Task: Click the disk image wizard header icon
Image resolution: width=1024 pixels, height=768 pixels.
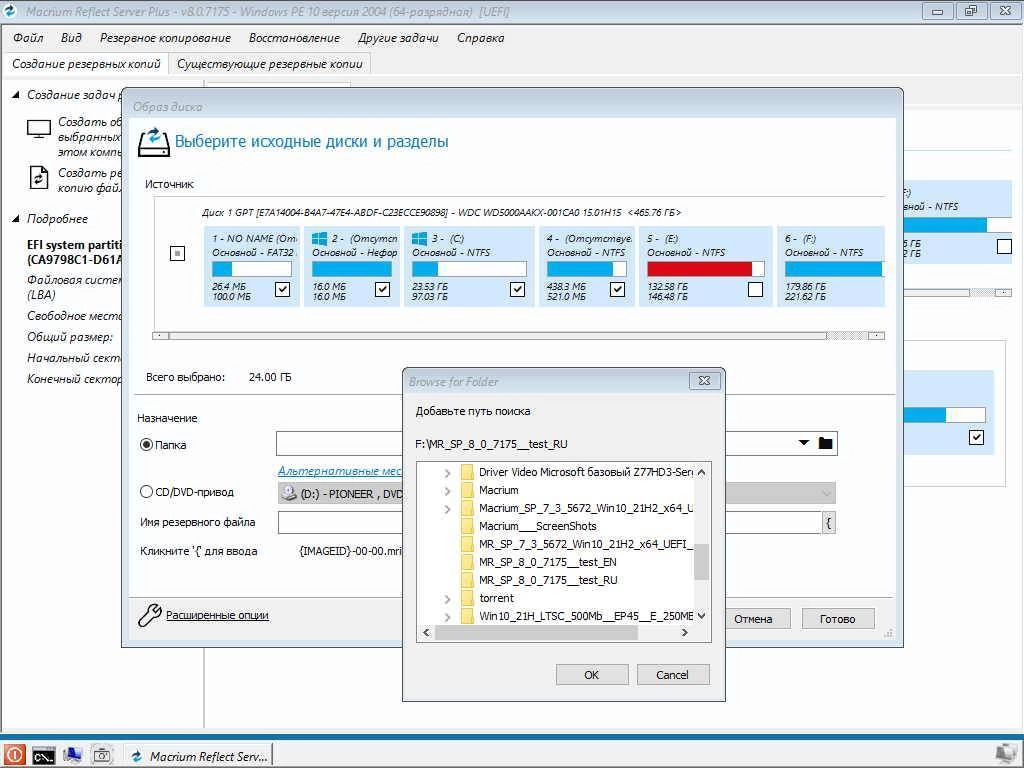Action: coord(153,142)
